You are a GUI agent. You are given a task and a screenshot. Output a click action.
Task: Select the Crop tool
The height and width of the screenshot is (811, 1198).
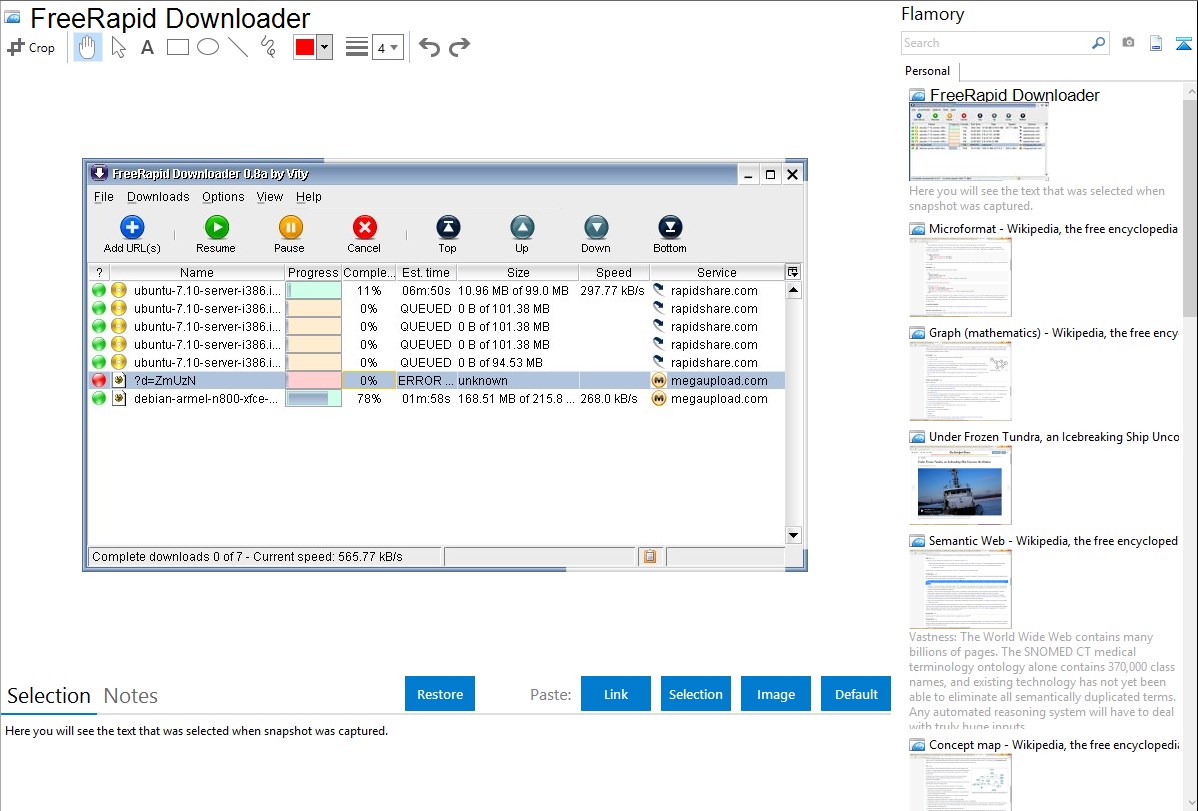31,47
